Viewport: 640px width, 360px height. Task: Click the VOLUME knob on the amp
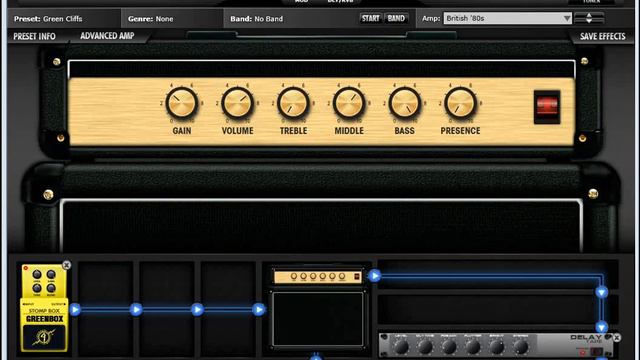tap(237, 103)
